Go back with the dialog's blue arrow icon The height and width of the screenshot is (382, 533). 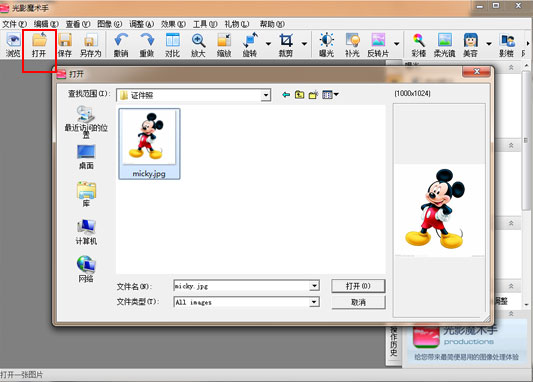286,94
